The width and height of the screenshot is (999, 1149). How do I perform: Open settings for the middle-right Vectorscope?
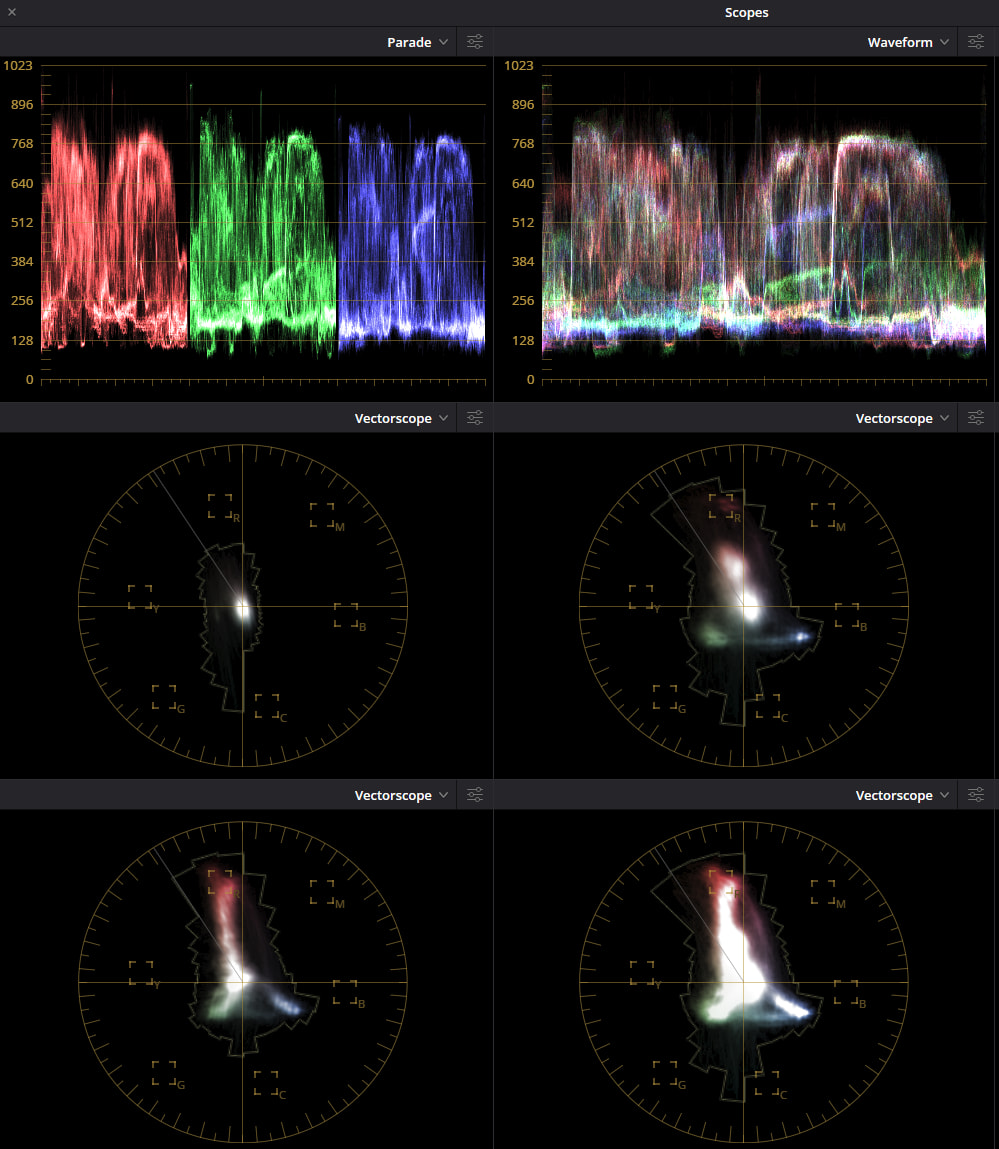pos(976,418)
